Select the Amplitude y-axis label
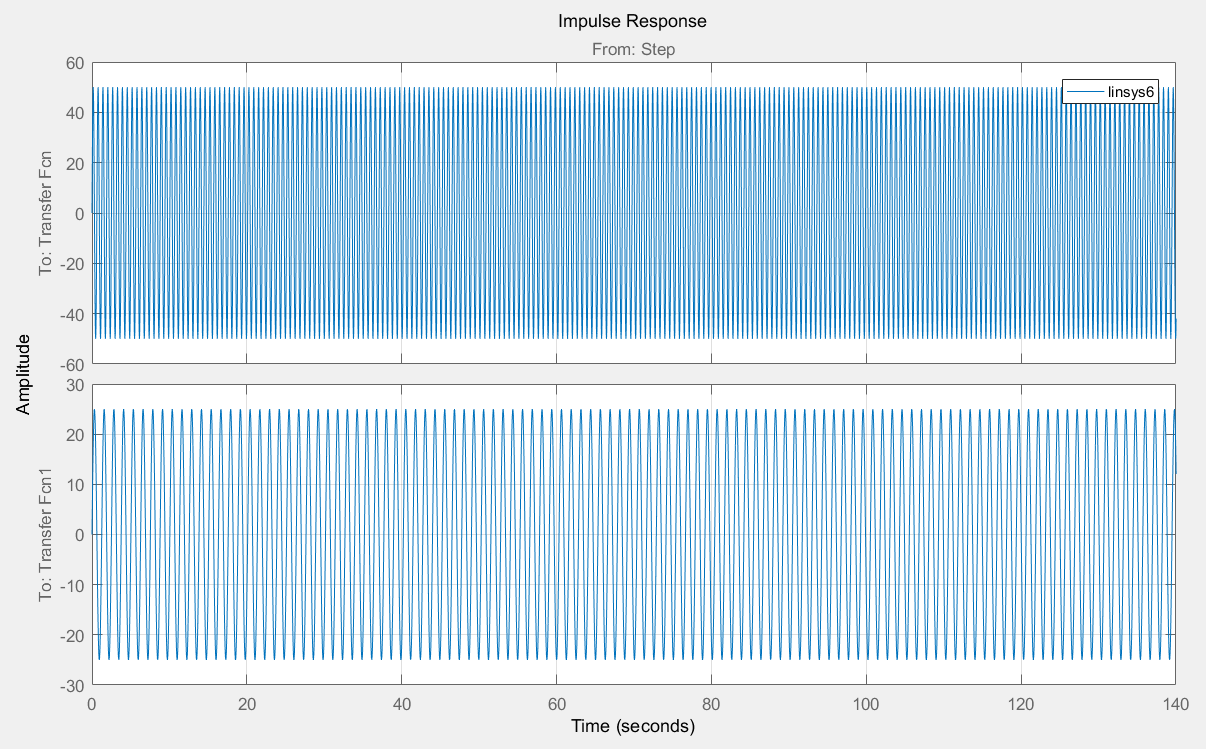Image resolution: width=1206 pixels, height=749 pixels. (24, 374)
